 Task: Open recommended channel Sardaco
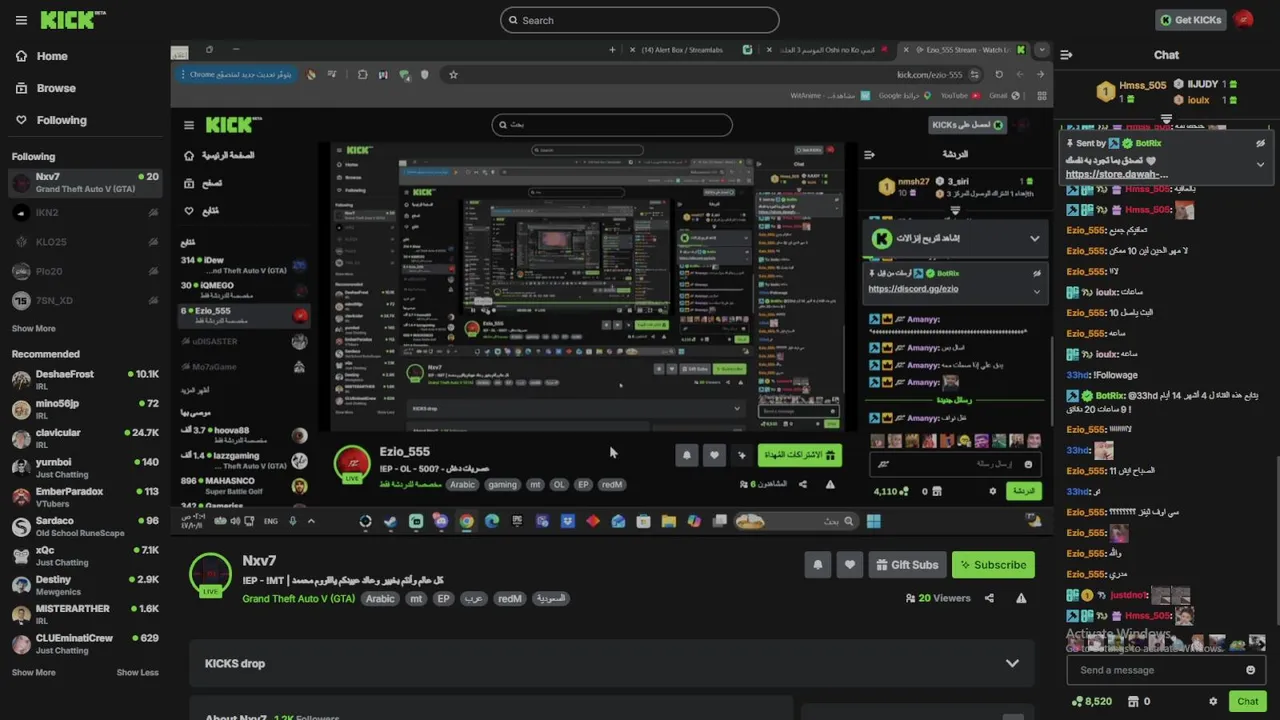pyautogui.click(x=85, y=526)
